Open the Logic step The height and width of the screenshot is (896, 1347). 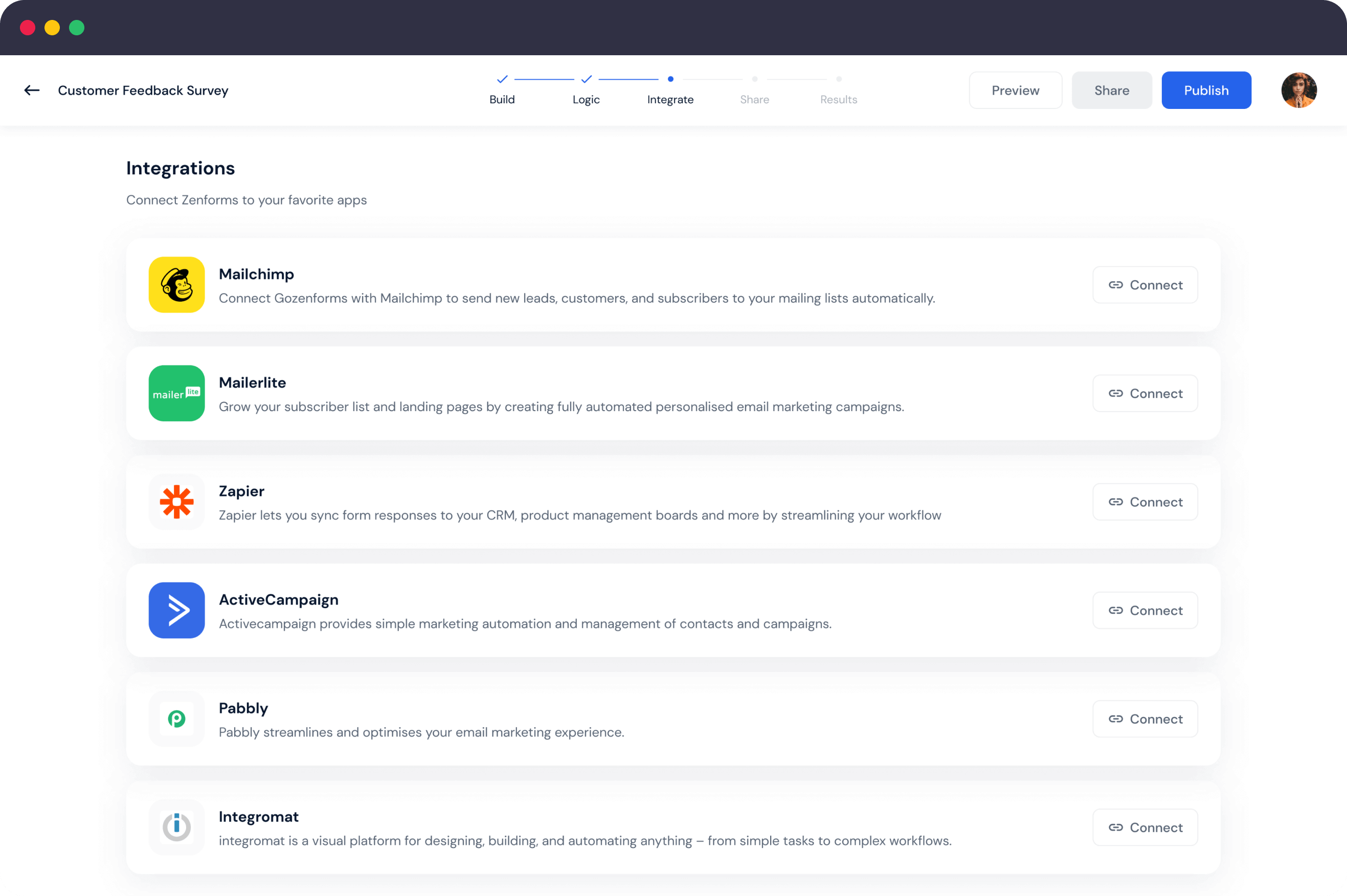586,90
